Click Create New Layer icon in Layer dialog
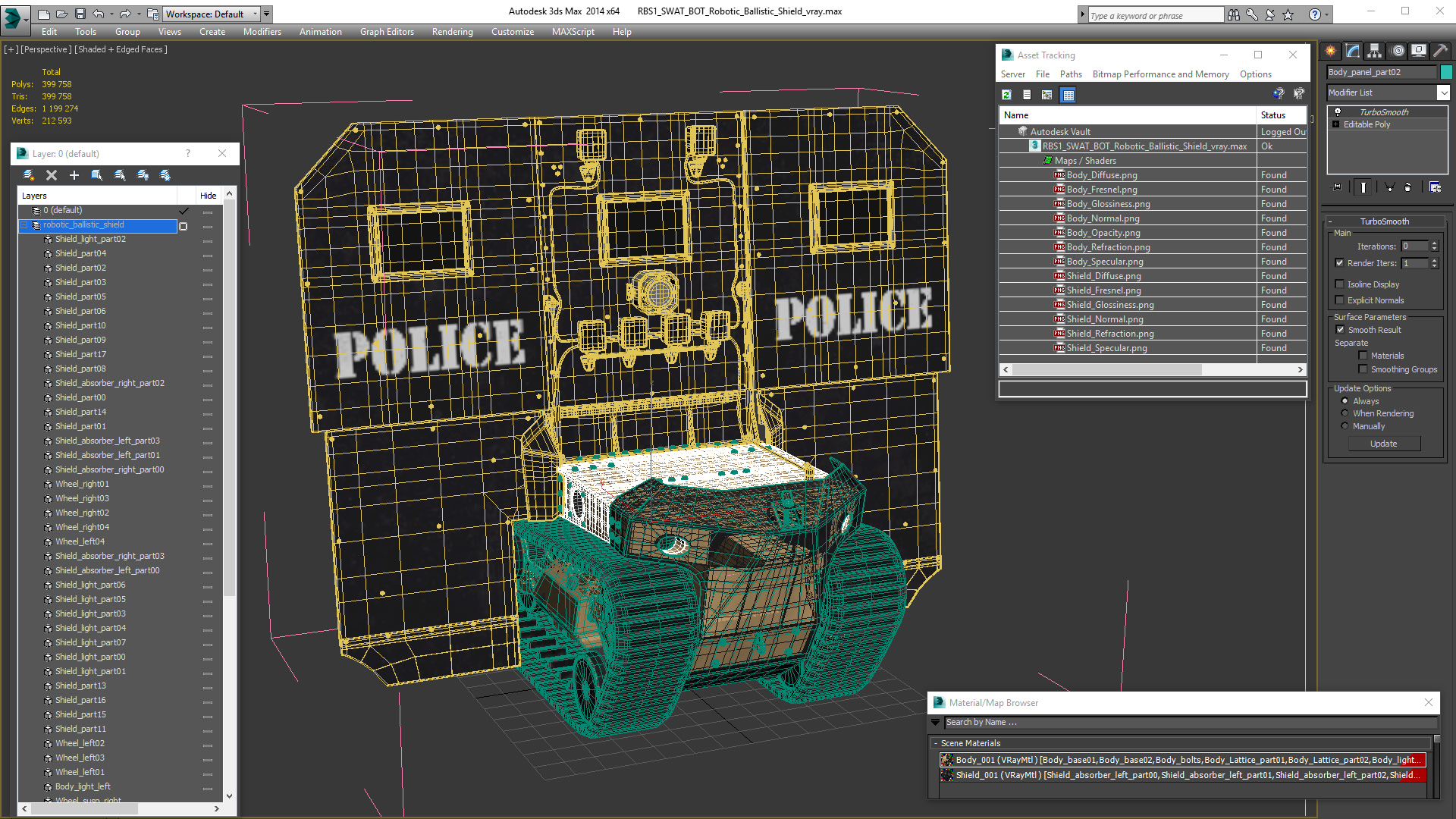This screenshot has height=819, width=1456. click(x=29, y=175)
